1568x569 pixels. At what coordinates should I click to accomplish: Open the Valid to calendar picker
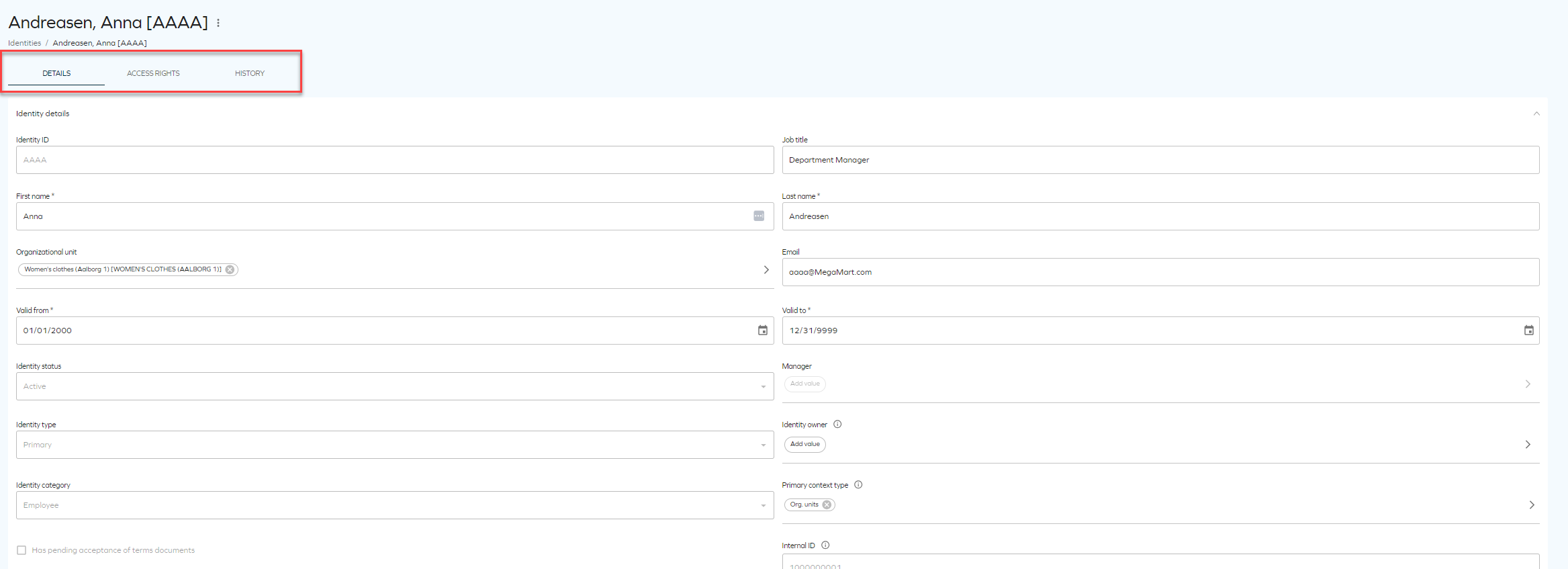1529,331
